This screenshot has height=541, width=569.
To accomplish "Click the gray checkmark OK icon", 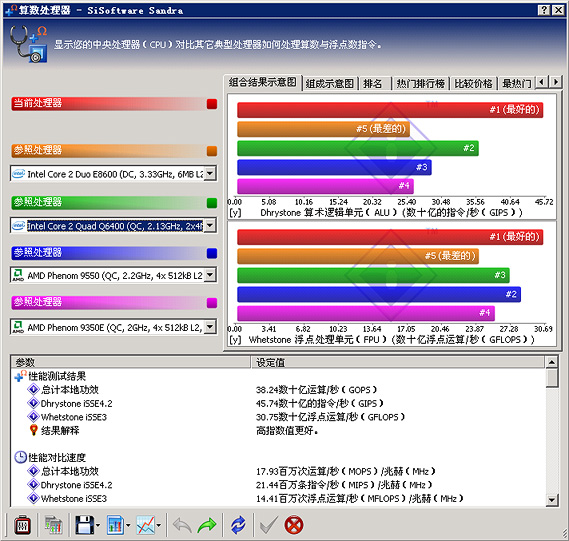I will point(269,525).
